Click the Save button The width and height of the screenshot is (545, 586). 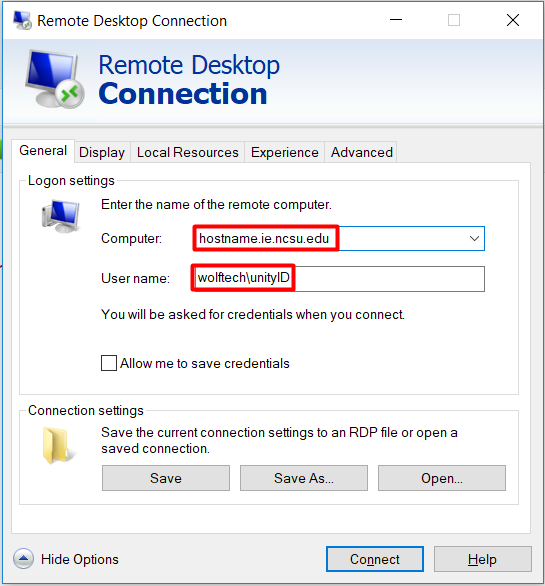pyautogui.click(x=166, y=478)
